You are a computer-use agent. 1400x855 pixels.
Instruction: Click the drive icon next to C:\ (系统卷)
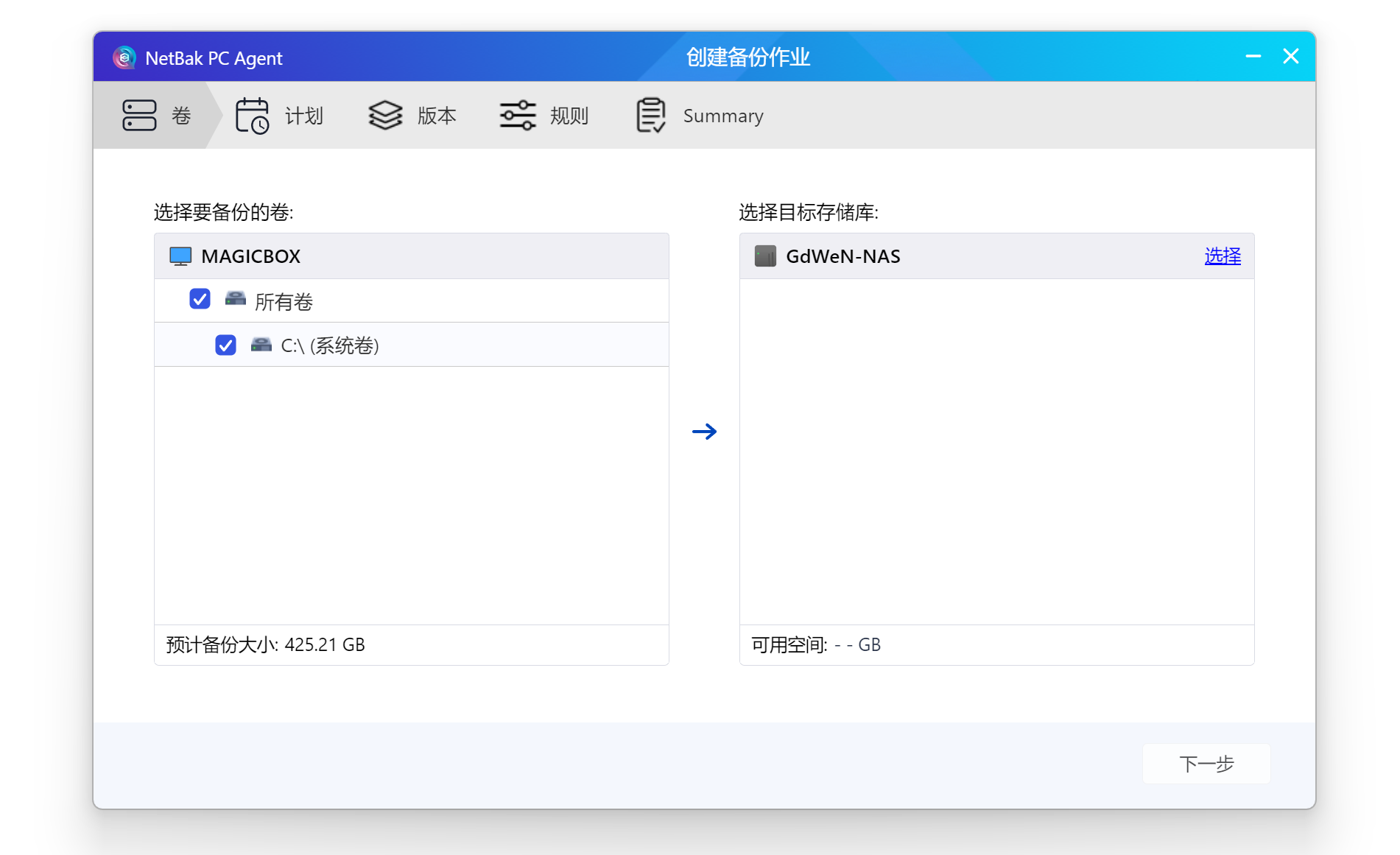tap(261, 344)
